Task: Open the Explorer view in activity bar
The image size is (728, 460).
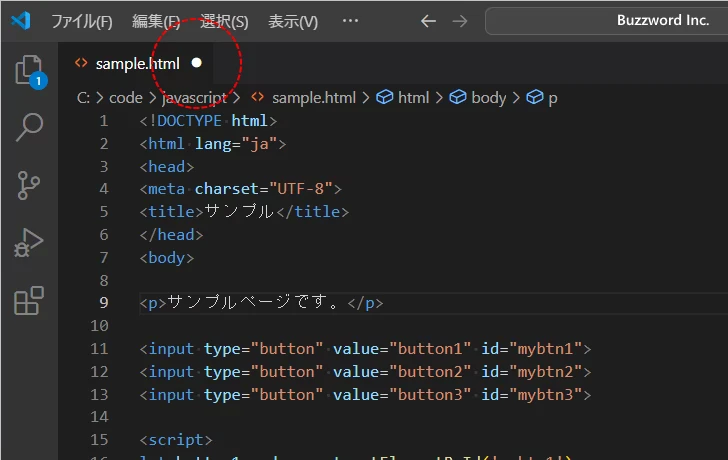Action: 29,71
